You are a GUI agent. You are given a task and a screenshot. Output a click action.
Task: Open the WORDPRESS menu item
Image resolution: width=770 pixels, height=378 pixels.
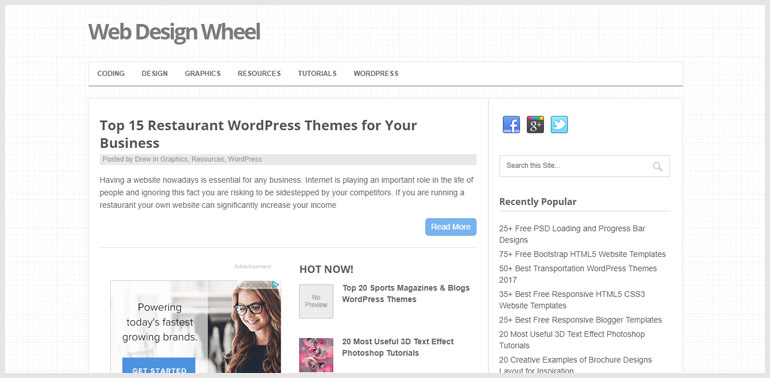click(376, 74)
